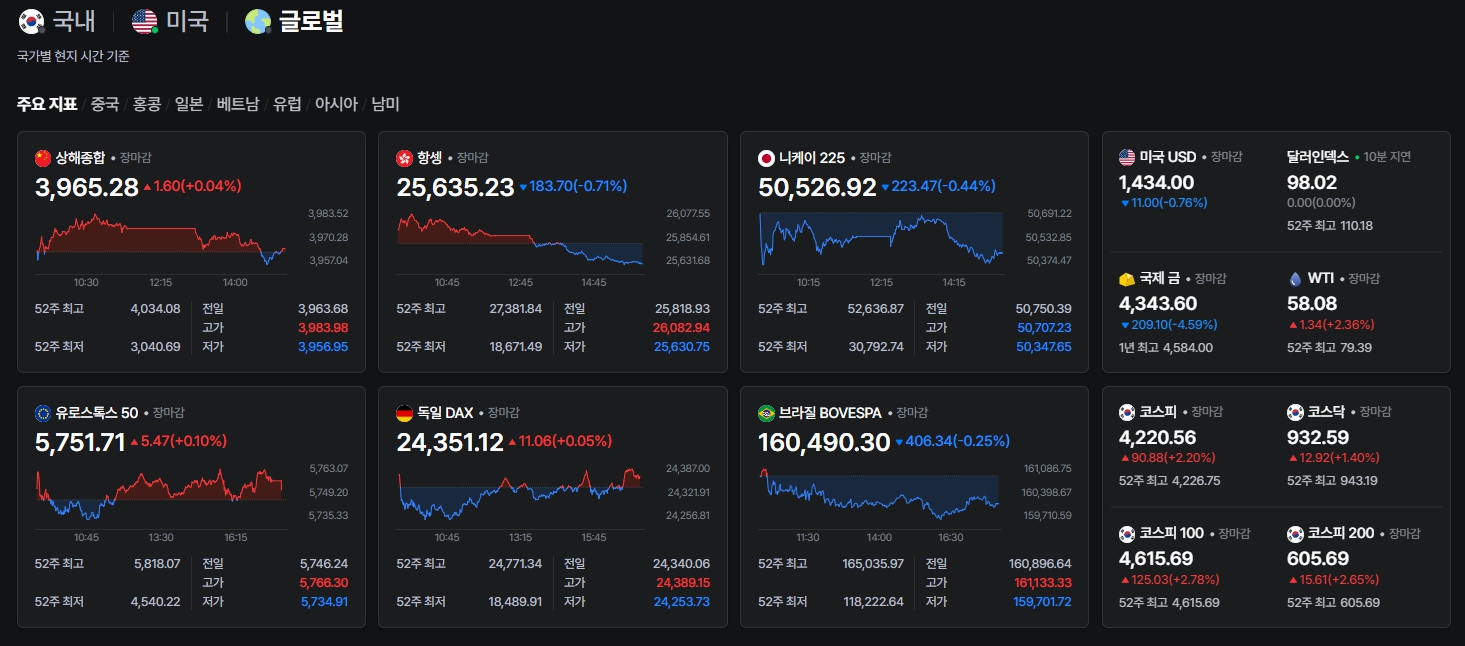Open the 브라질 BOVESPA index title
Viewport: 1465px width, 646px height.
830,413
